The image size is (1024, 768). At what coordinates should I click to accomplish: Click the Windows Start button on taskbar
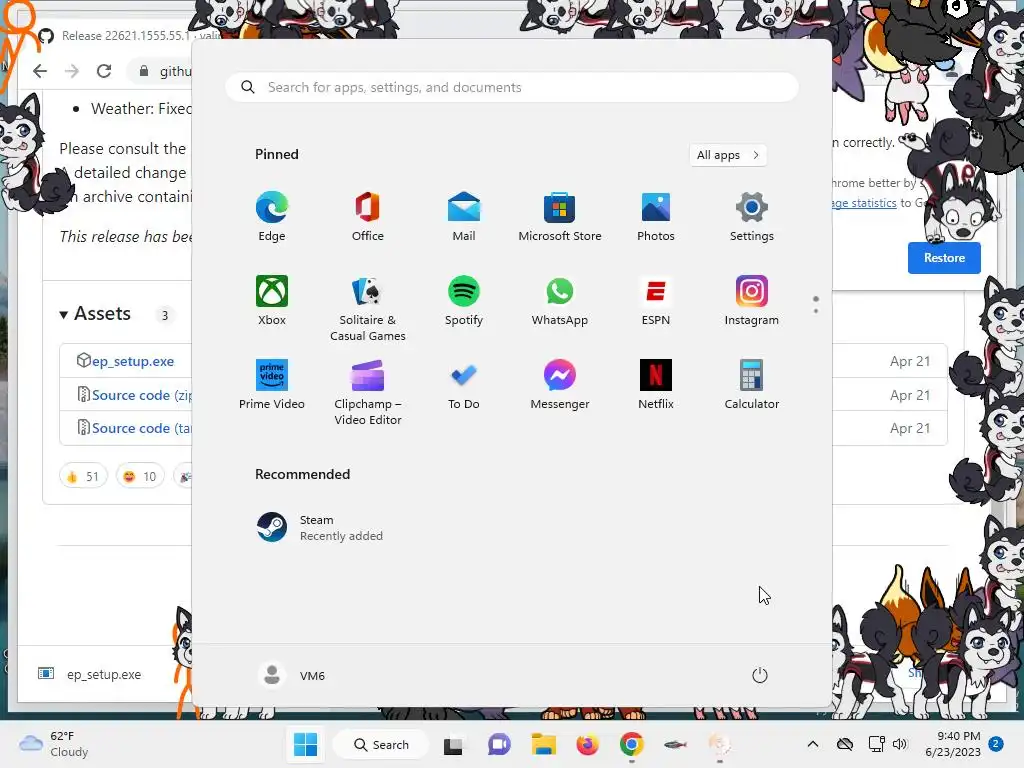(x=305, y=744)
